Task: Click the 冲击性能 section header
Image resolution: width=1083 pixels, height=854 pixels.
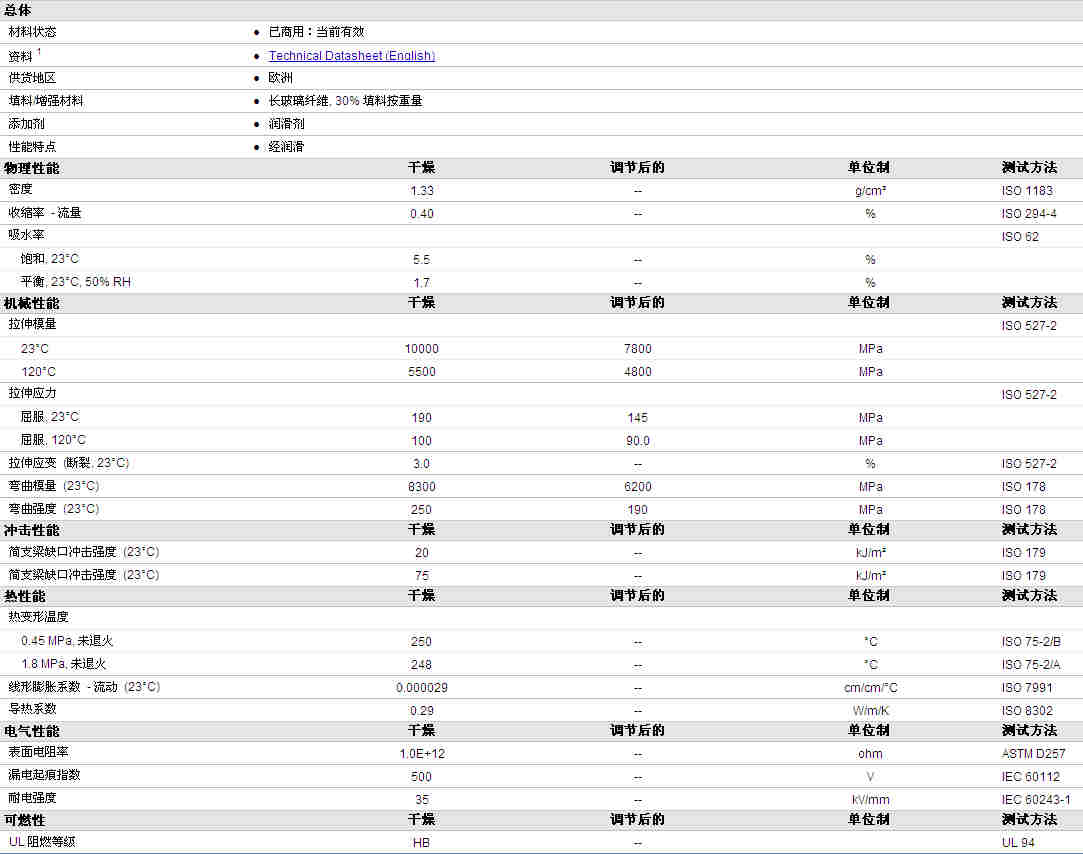Action: pyautogui.click(x=32, y=530)
